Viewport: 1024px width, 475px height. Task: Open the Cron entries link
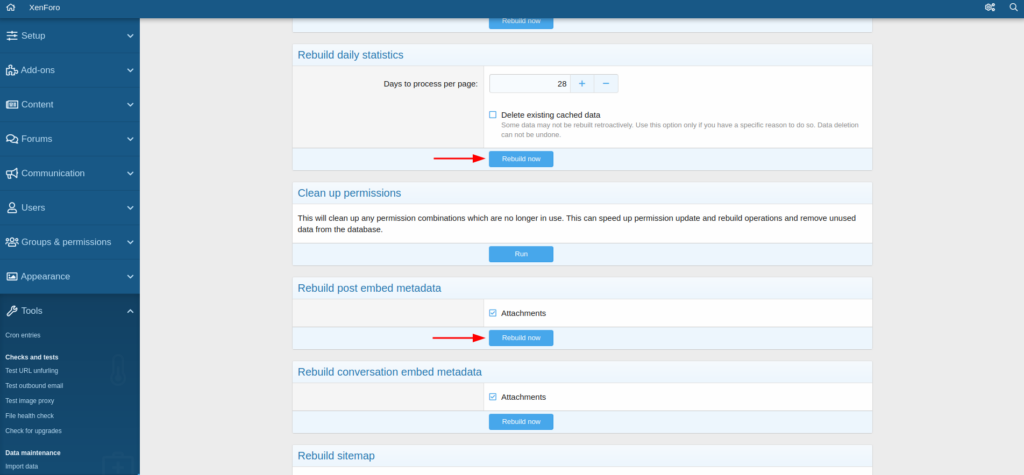[x=23, y=335]
